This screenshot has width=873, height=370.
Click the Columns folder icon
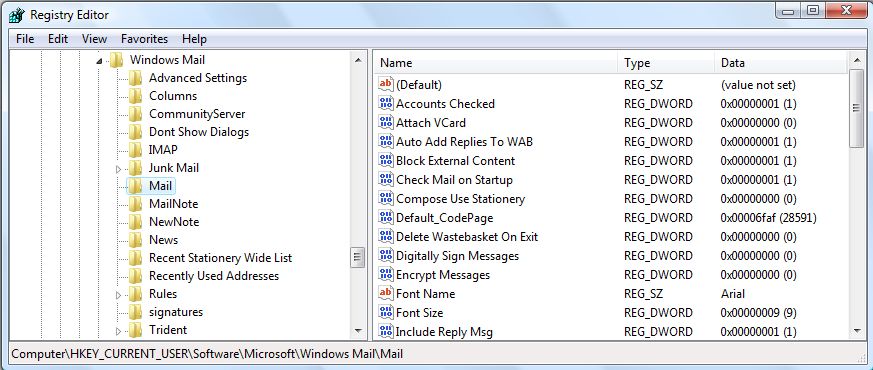click(135, 96)
